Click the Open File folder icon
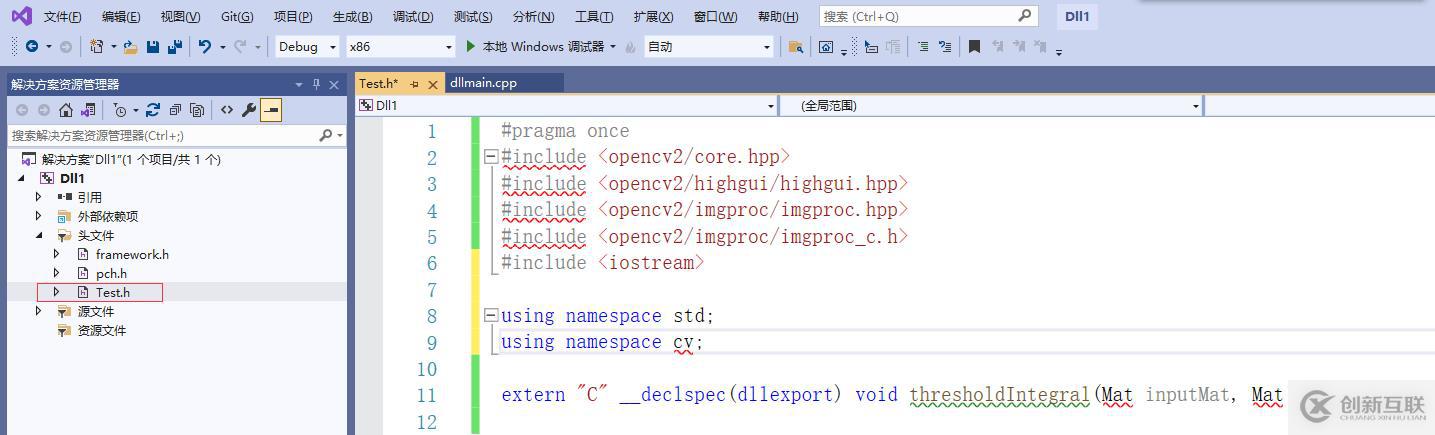1435x435 pixels. (x=132, y=46)
